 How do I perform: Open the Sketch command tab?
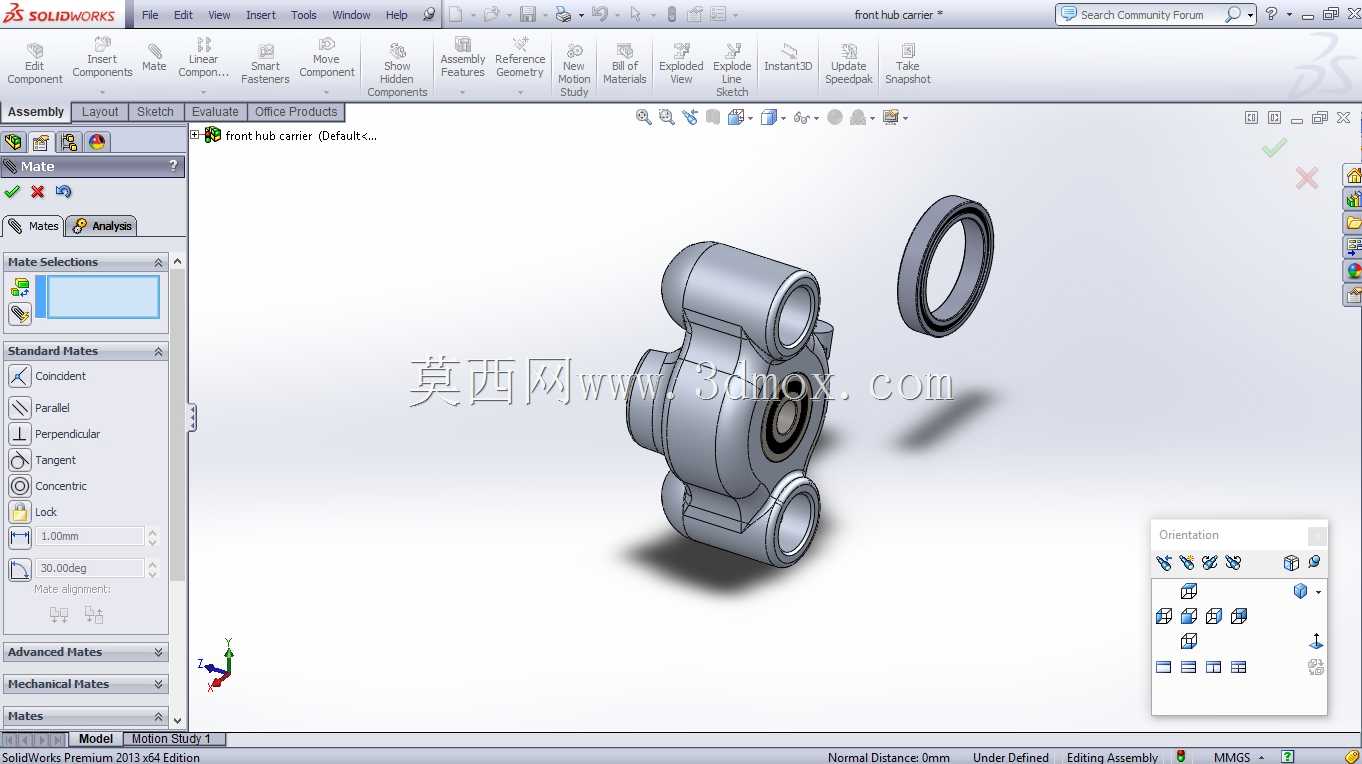[x=155, y=112]
